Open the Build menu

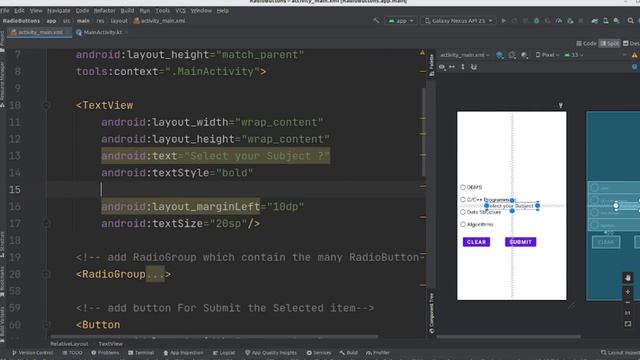(x=127, y=11)
